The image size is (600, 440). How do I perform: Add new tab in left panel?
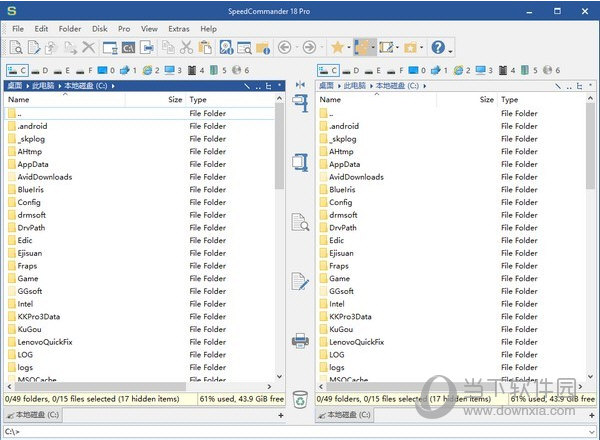[x=280, y=415]
